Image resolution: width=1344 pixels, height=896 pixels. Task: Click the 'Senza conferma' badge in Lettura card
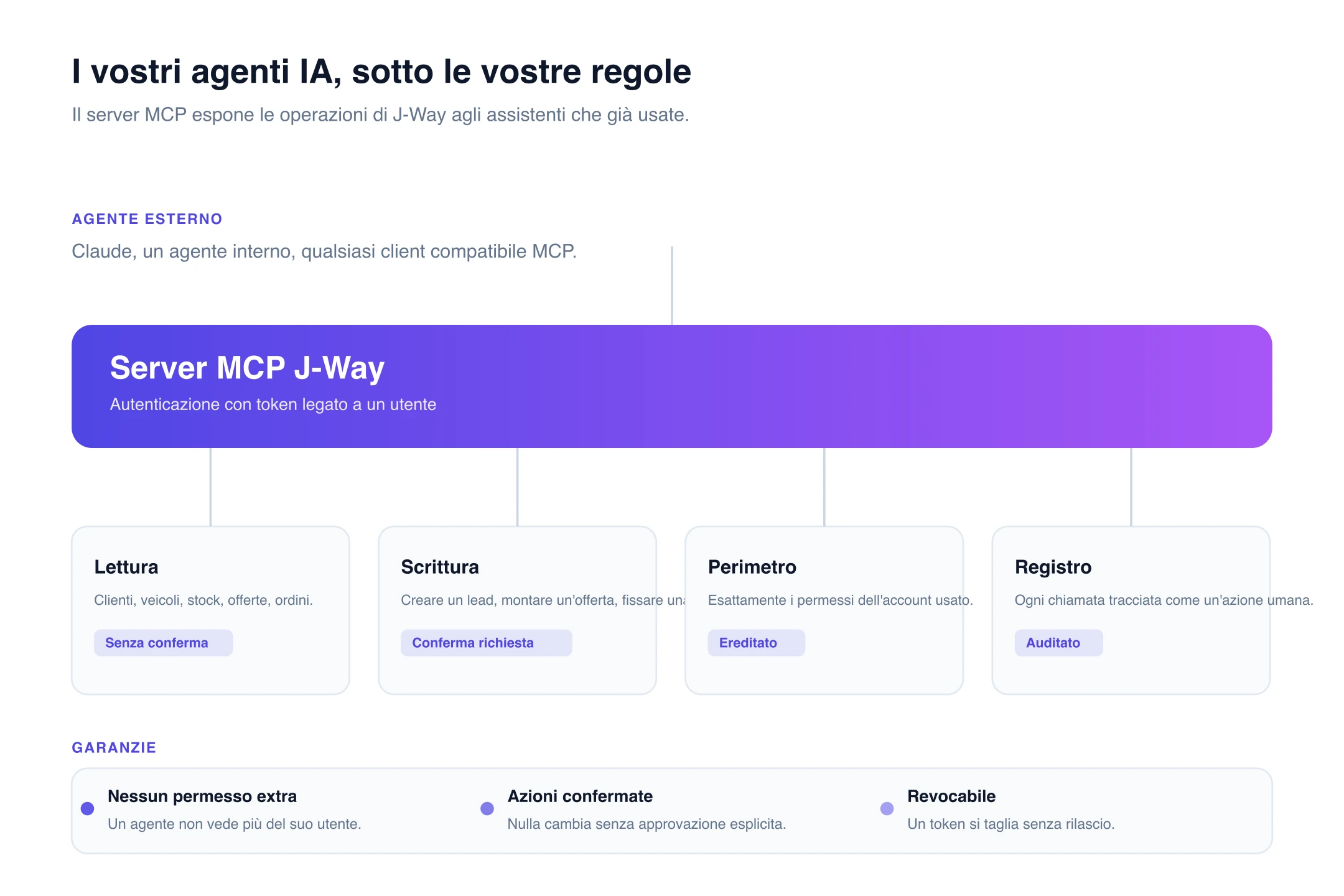click(x=163, y=643)
